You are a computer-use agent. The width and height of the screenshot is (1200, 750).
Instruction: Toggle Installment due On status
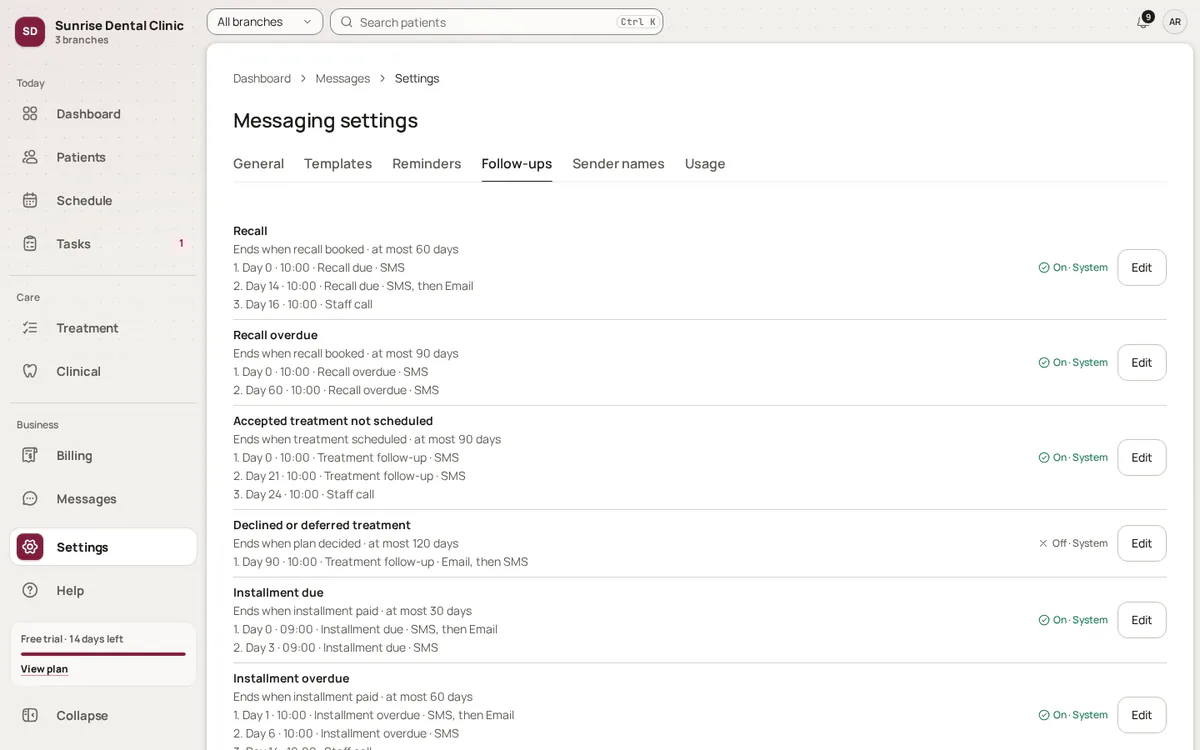[1073, 620]
